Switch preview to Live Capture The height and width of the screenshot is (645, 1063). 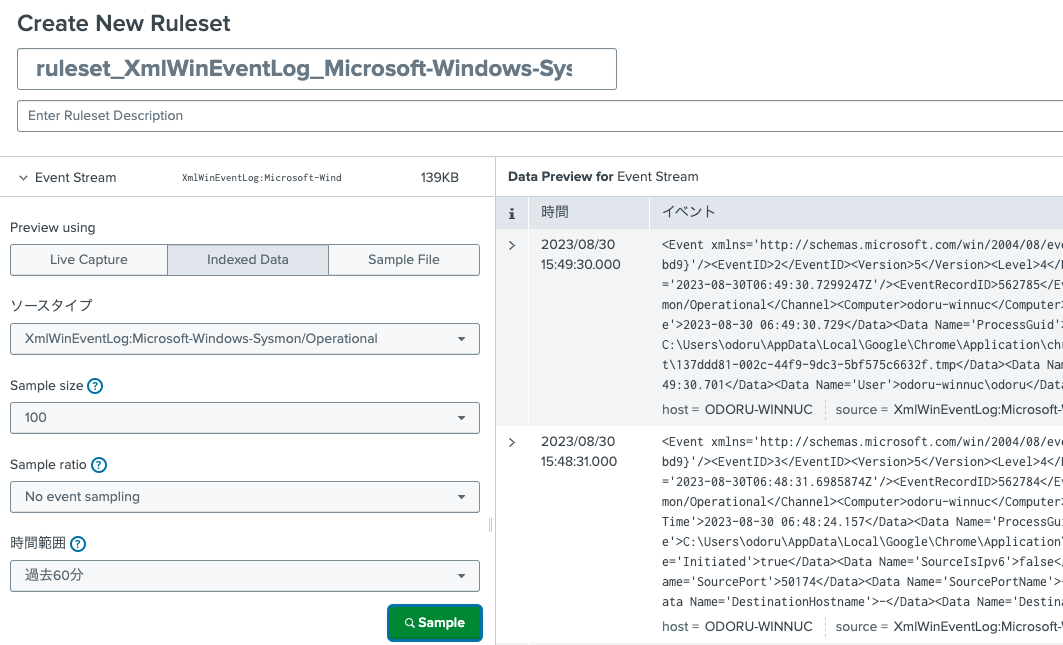pos(89,260)
